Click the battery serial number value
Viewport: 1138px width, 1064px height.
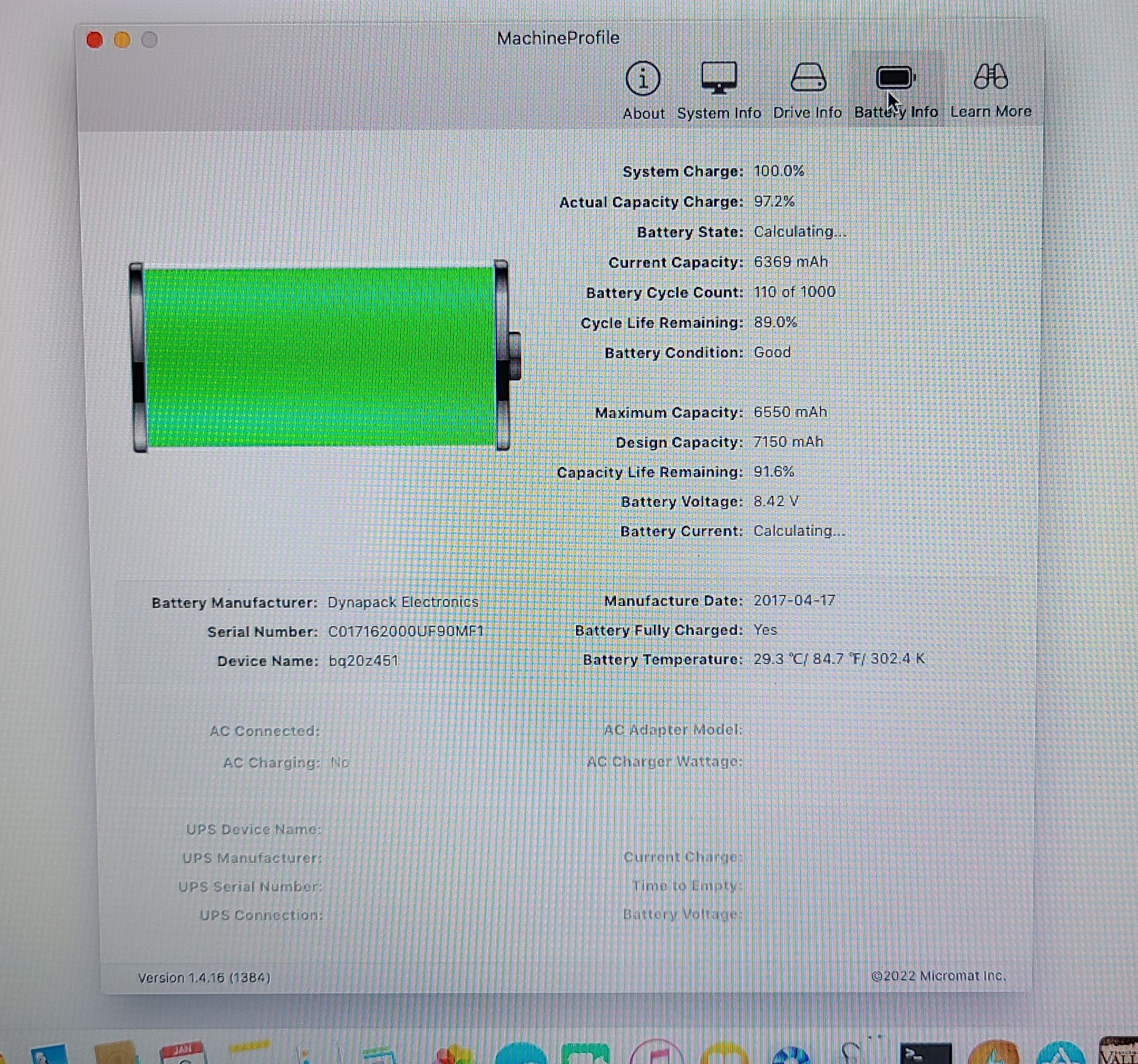coord(406,631)
